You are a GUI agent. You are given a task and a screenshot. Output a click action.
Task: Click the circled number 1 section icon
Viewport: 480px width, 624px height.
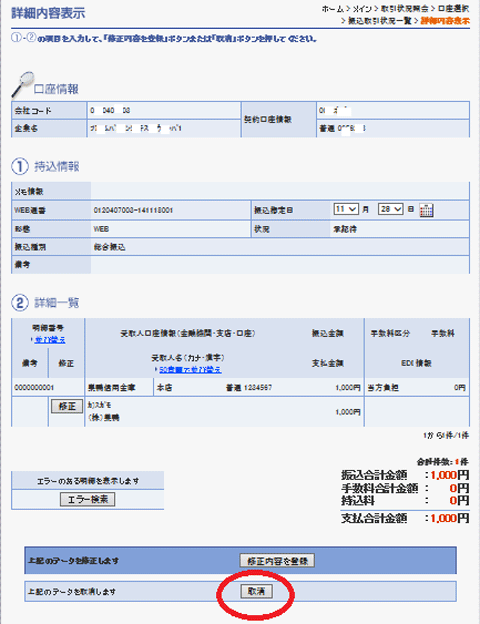20,166
